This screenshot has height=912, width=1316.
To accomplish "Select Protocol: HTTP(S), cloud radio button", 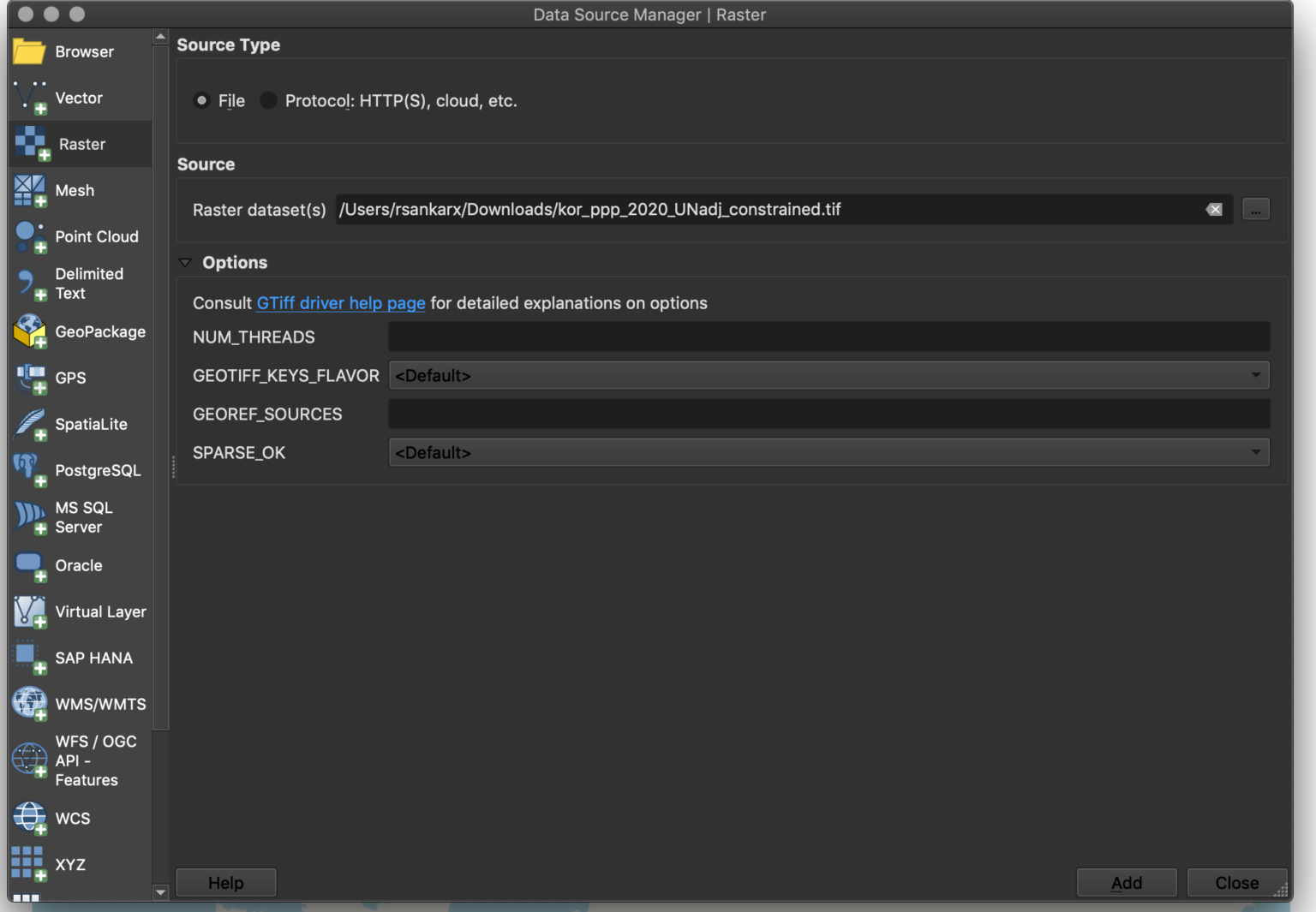I will (x=269, y=101).
